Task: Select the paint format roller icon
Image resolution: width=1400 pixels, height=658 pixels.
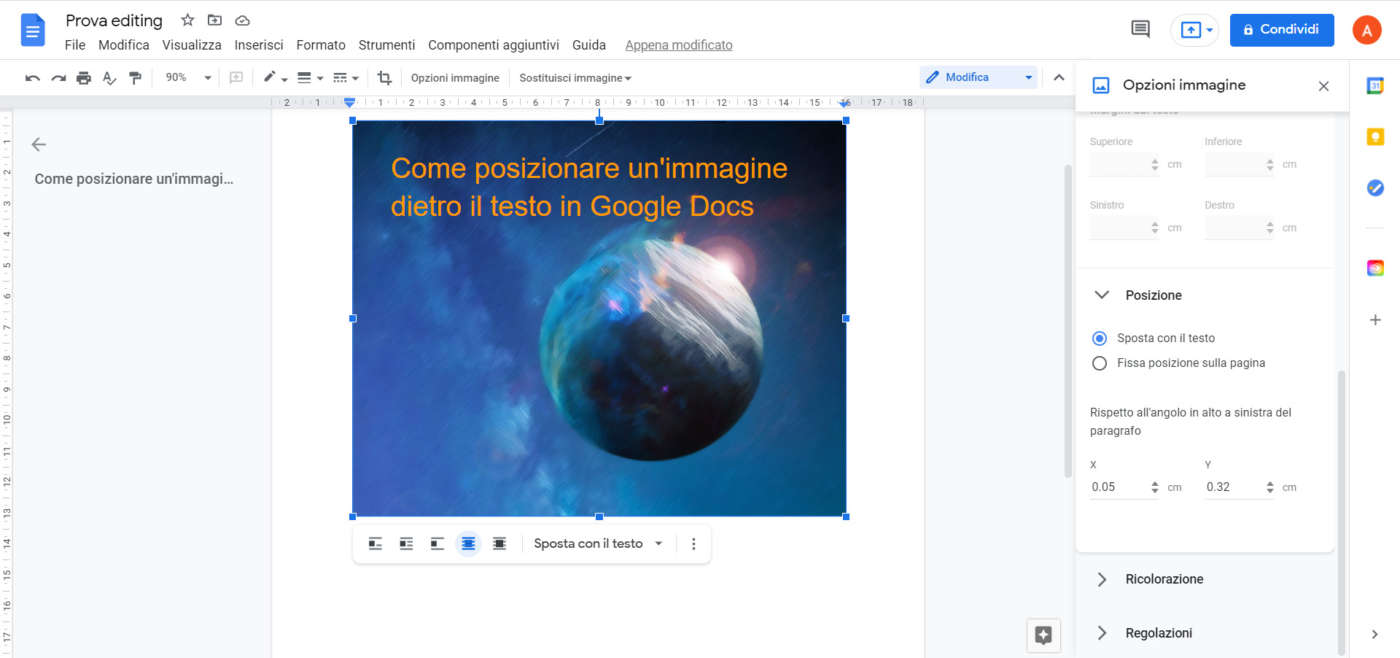Action: click(x=135, y=78)
